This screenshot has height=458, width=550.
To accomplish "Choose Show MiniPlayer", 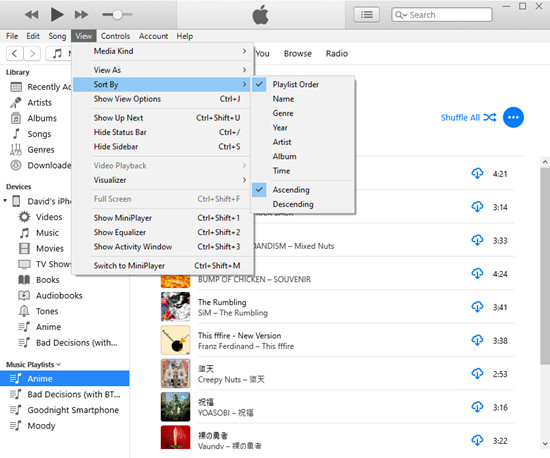I will point(163,218).
